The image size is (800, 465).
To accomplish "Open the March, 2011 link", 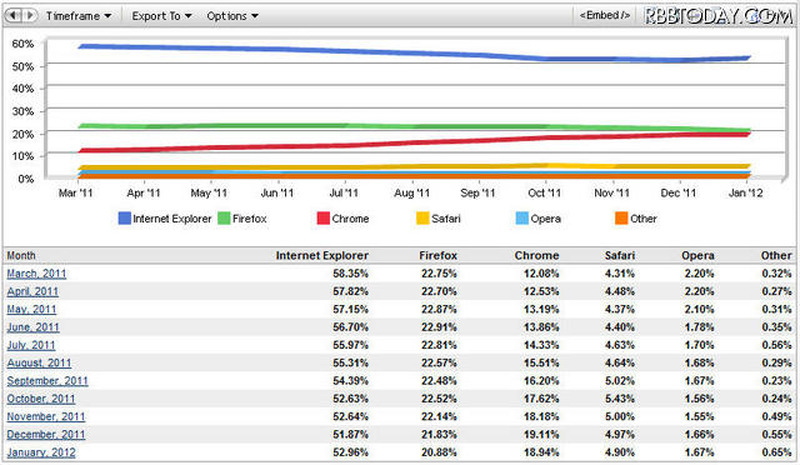I will 36,273.
